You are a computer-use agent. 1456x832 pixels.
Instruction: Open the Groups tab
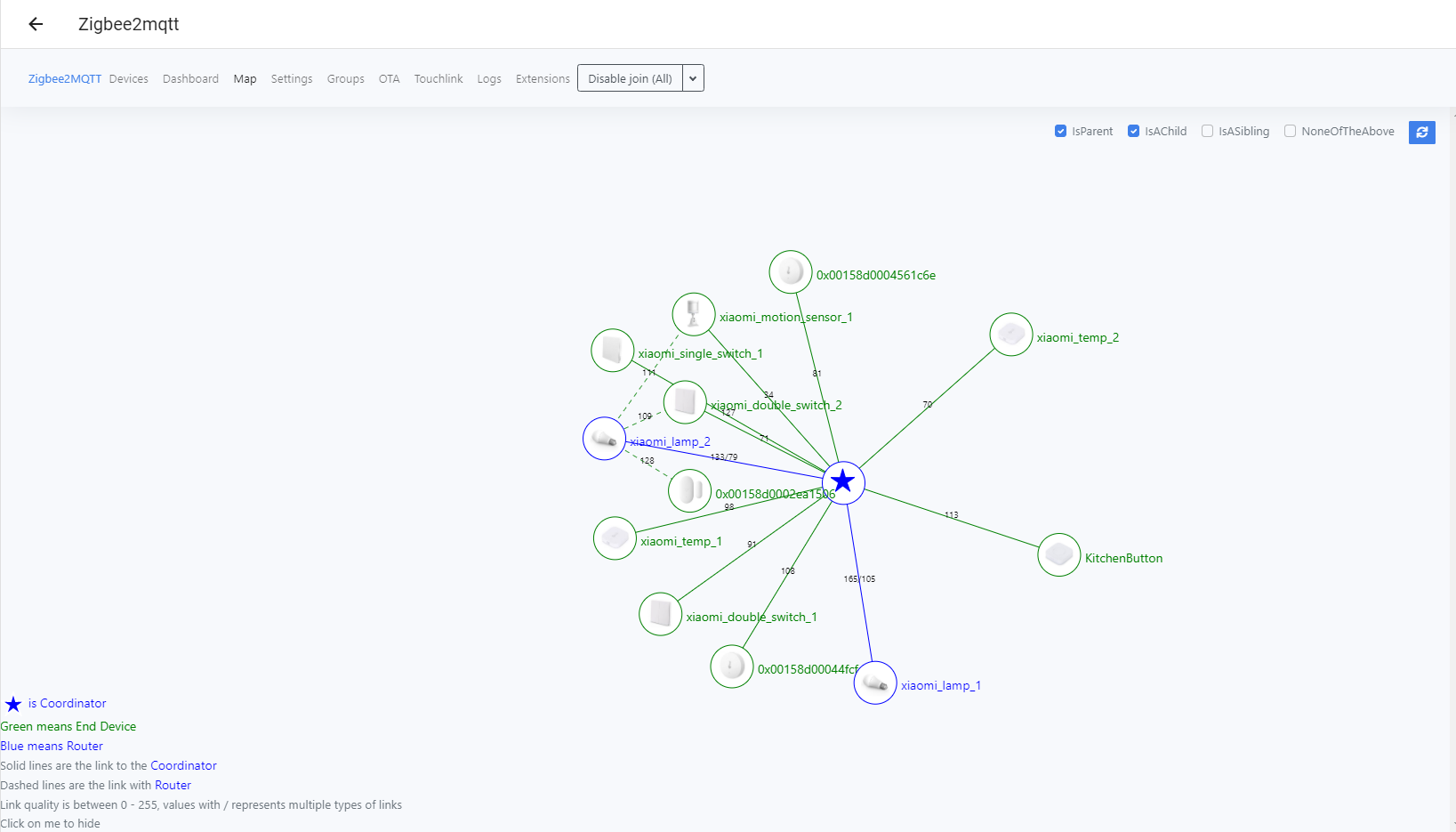coord(346,79)
